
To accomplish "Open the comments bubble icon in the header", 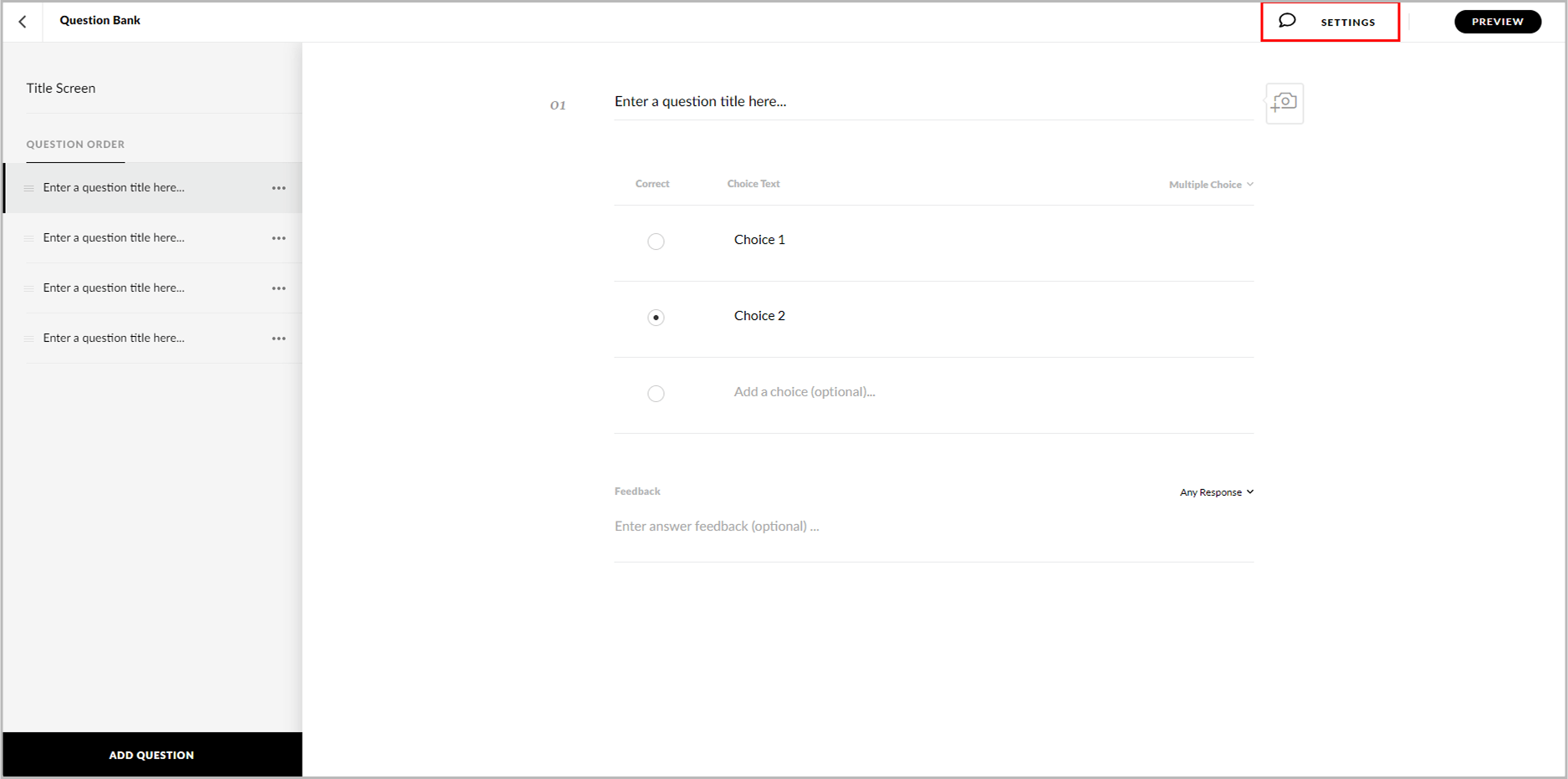I will click(x=1286, y=20).
